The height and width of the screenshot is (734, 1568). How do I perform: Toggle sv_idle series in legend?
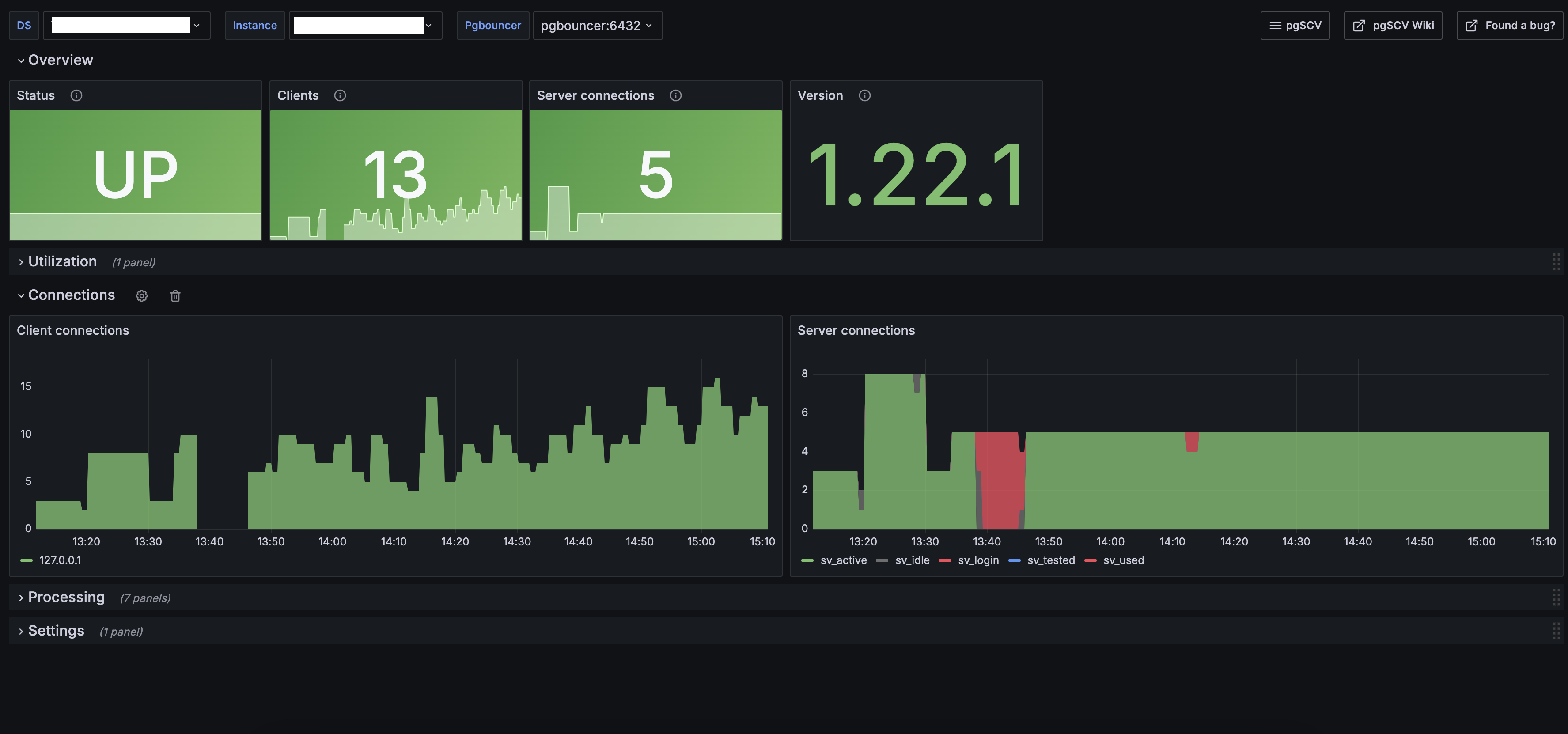pos(912,560)
